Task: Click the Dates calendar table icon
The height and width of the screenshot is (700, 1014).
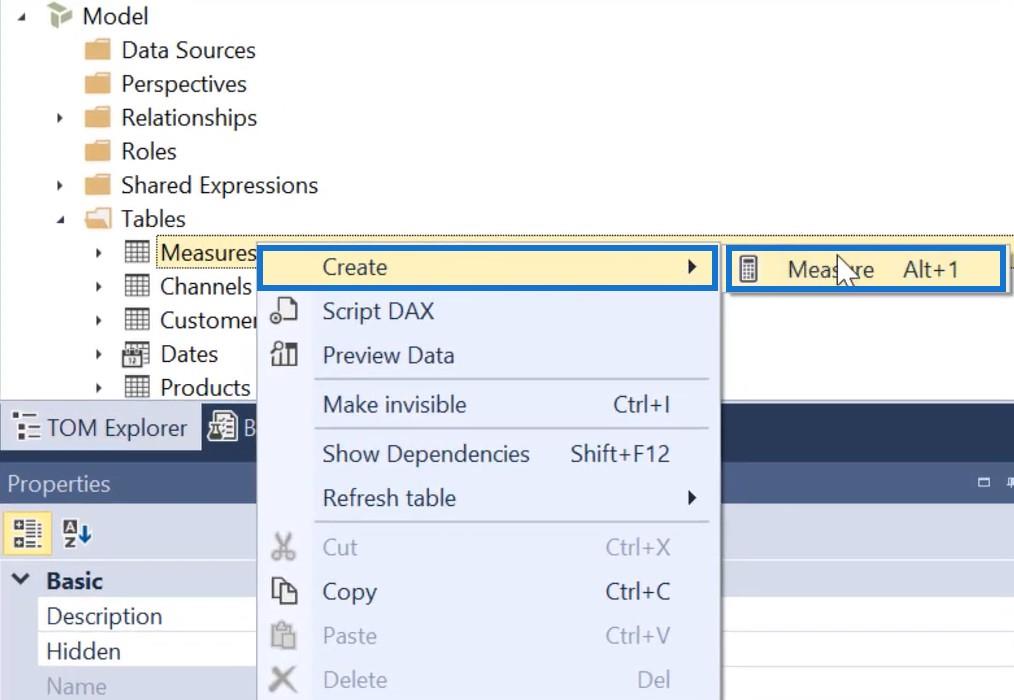Action: (136, 354)
